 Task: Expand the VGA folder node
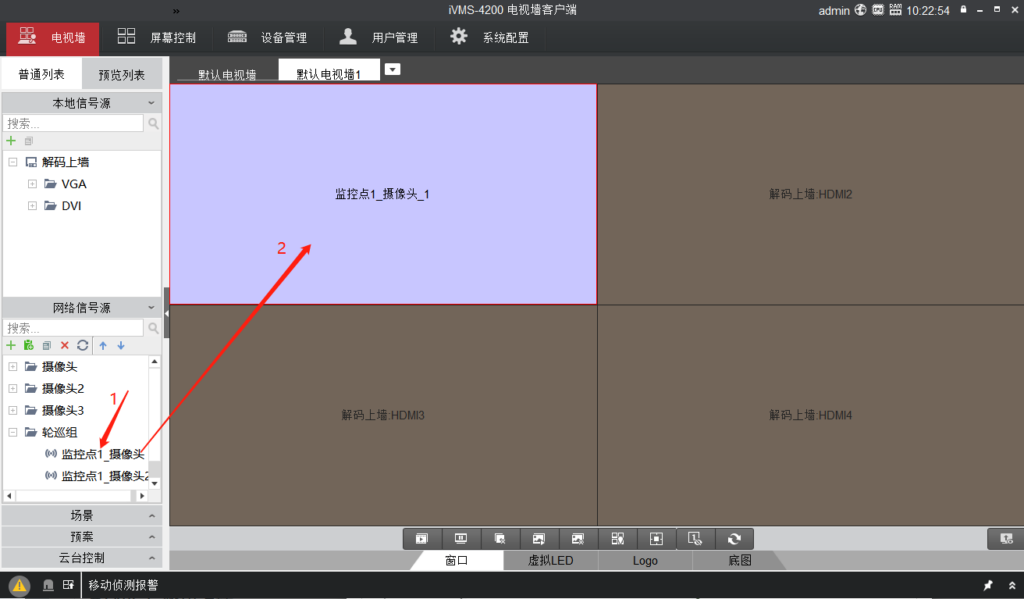coord(32,184)
